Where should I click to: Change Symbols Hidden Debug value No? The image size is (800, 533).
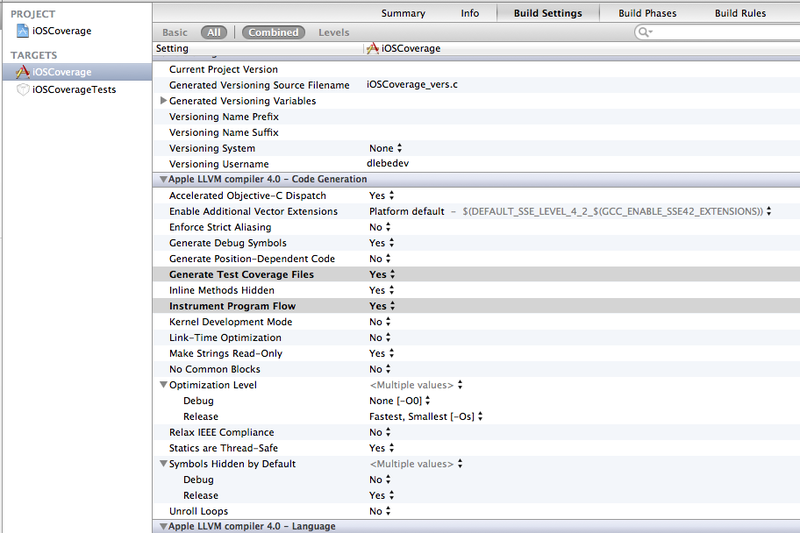pyautogui.click(x=380, y=479)
